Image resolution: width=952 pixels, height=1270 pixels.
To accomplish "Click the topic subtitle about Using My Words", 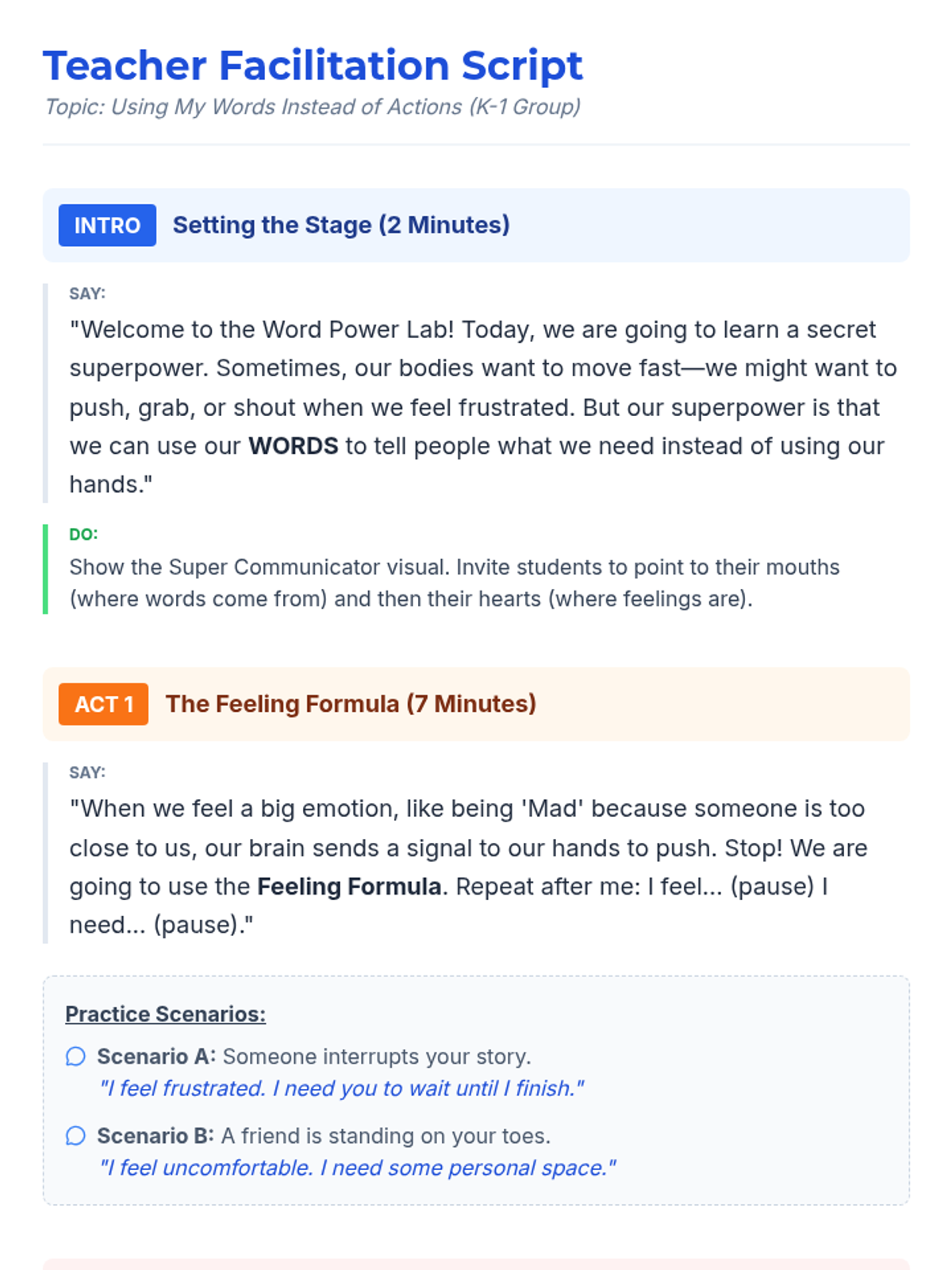I will (313, 106).
